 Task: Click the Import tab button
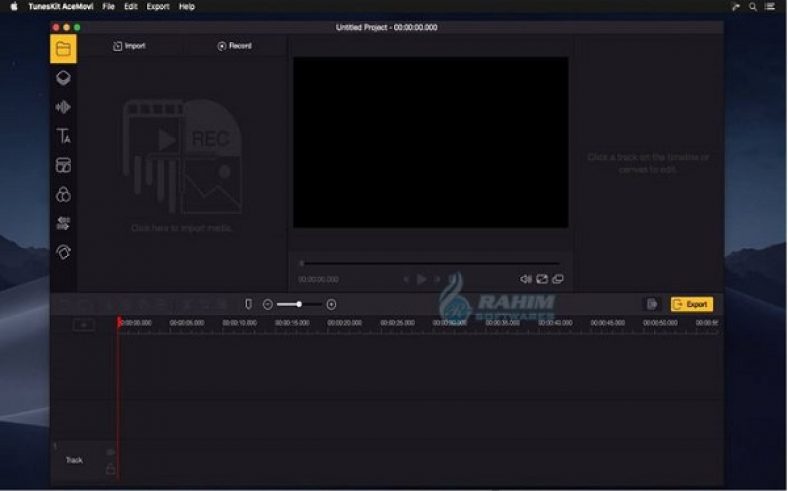(x=129, y=46)
